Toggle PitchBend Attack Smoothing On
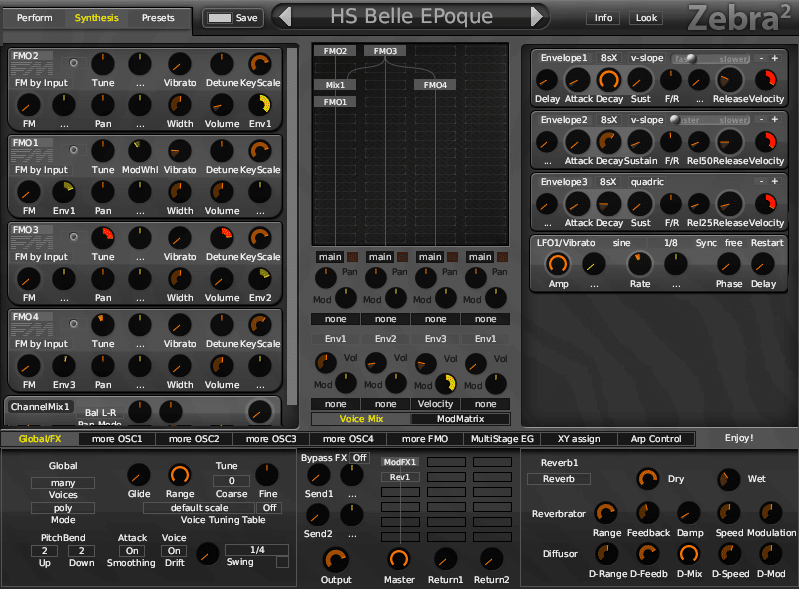 point(132,551)
